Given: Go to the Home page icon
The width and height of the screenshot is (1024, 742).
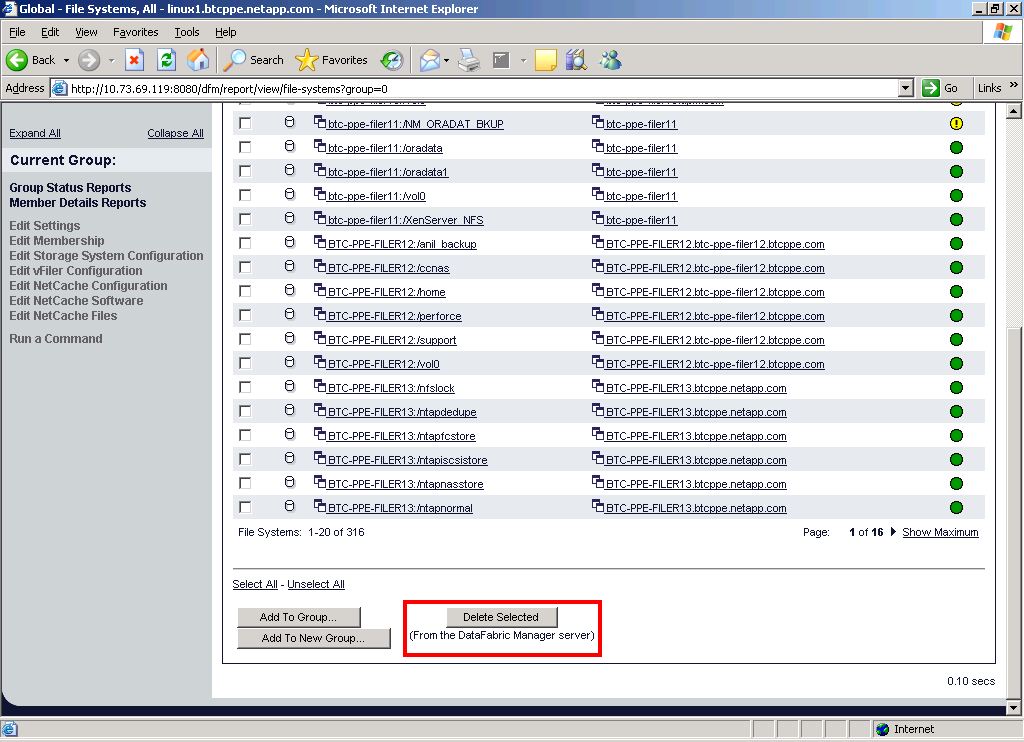Looking at the screenshot, I should (198, 60).
